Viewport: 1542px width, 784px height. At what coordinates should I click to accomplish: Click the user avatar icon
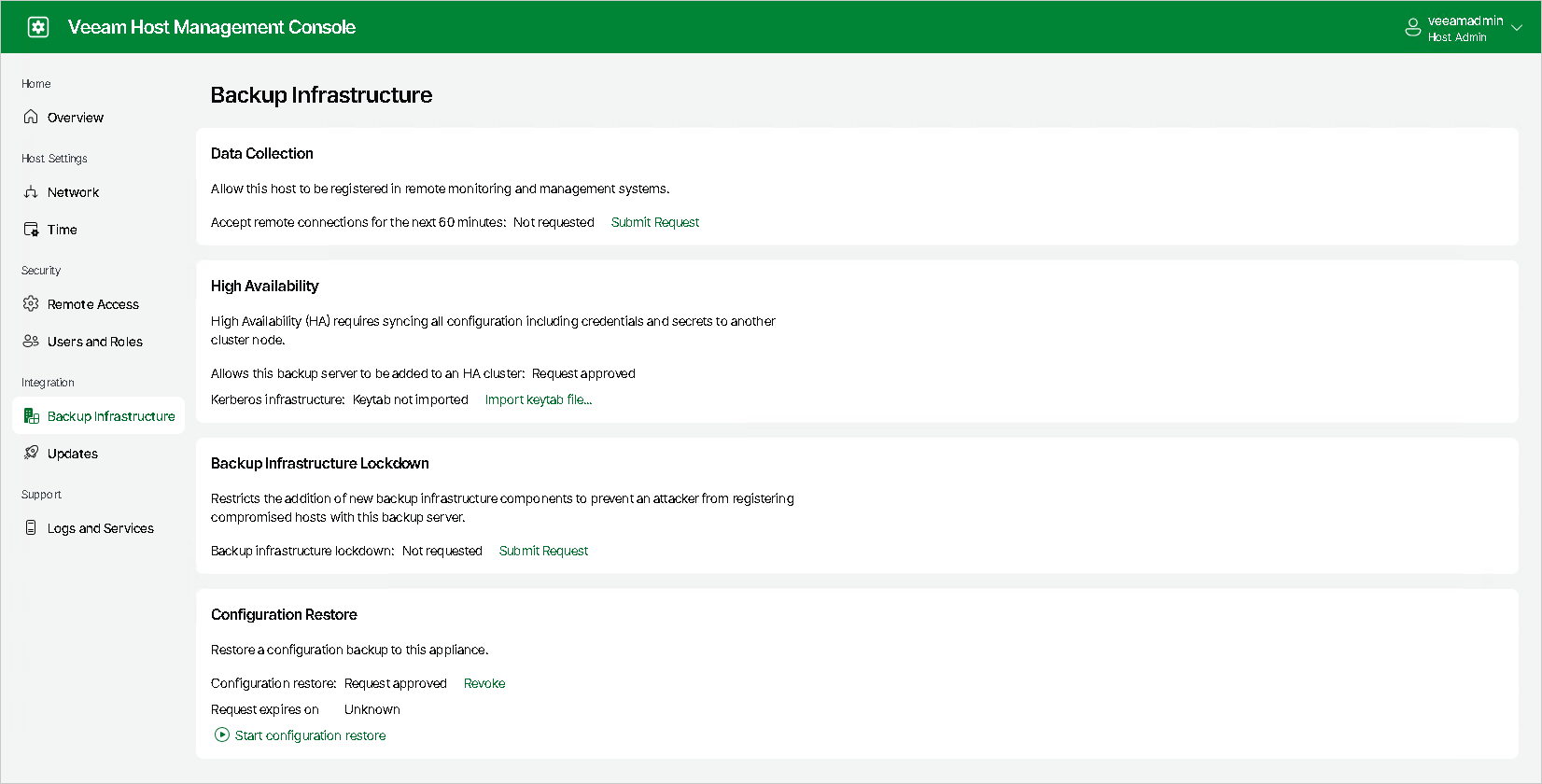point(1413,28)
